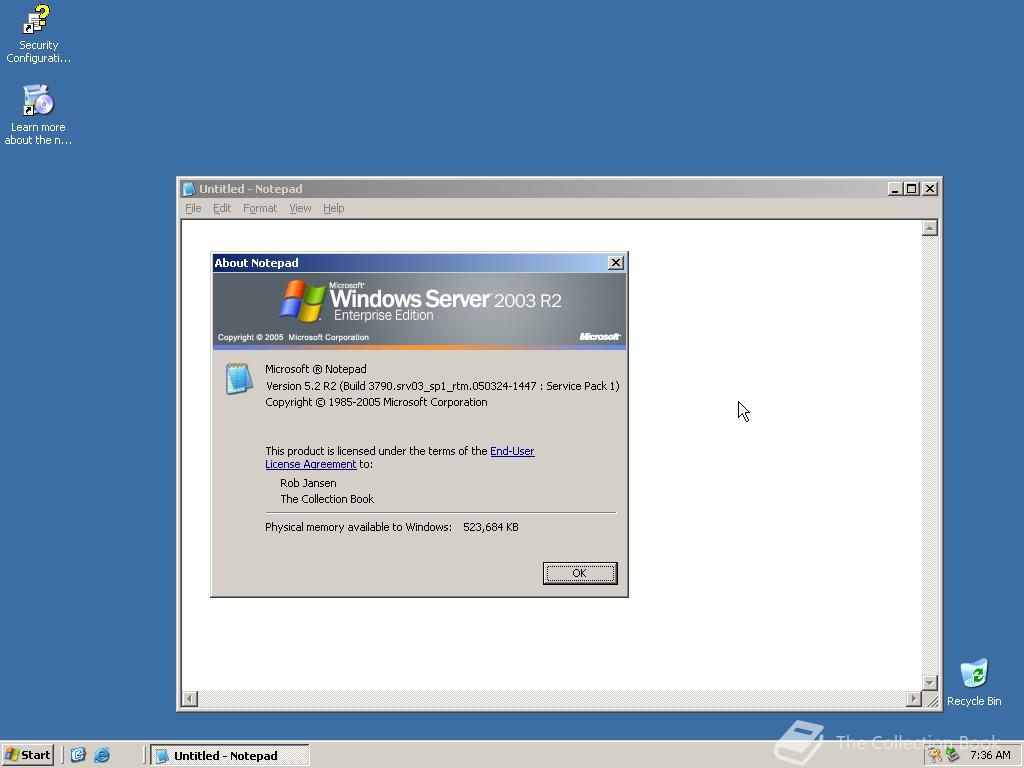The width and height of the screenshot is (1024, 768).
Task: Open the File menu
Action: pyautogui.click(x=192, y=208)
